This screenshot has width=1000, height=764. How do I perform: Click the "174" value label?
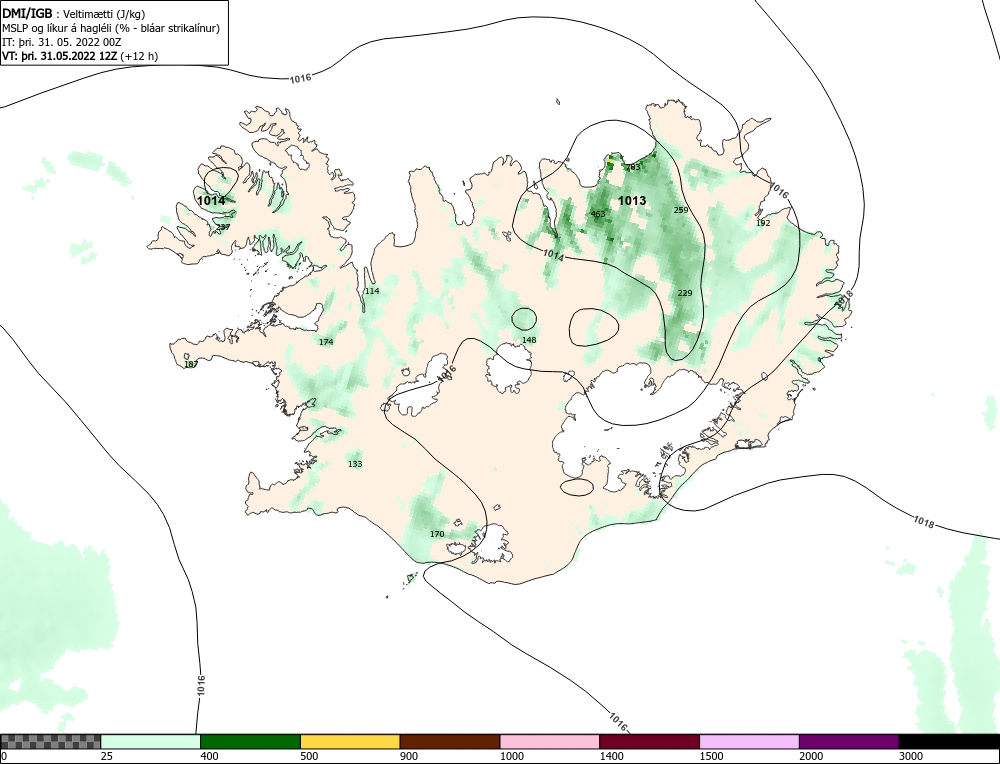(326, 342)
